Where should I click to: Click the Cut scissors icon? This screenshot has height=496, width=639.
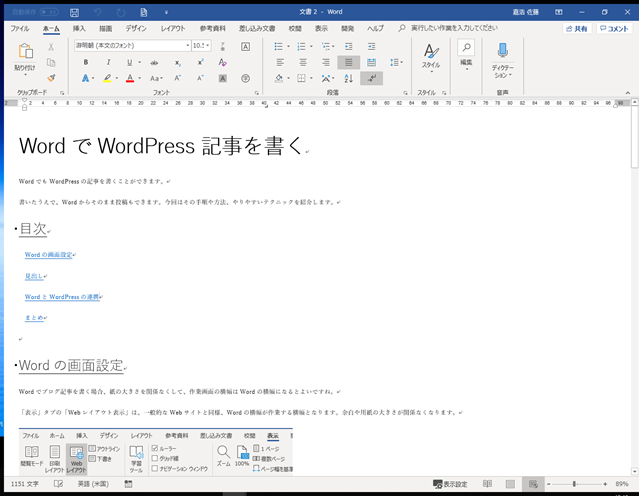click(51, 46)
